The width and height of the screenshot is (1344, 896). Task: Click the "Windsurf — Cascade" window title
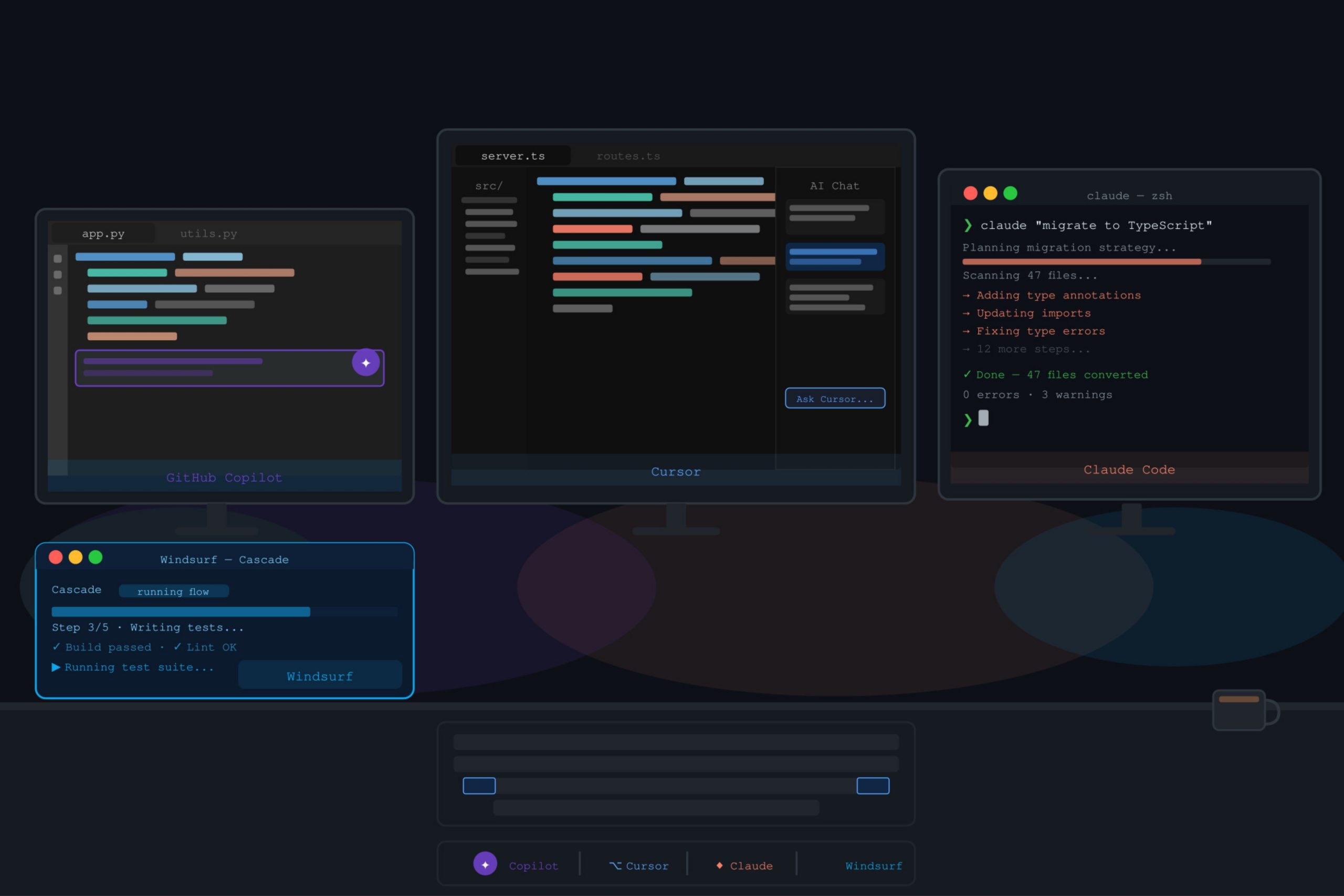click(x=224, y=560)
